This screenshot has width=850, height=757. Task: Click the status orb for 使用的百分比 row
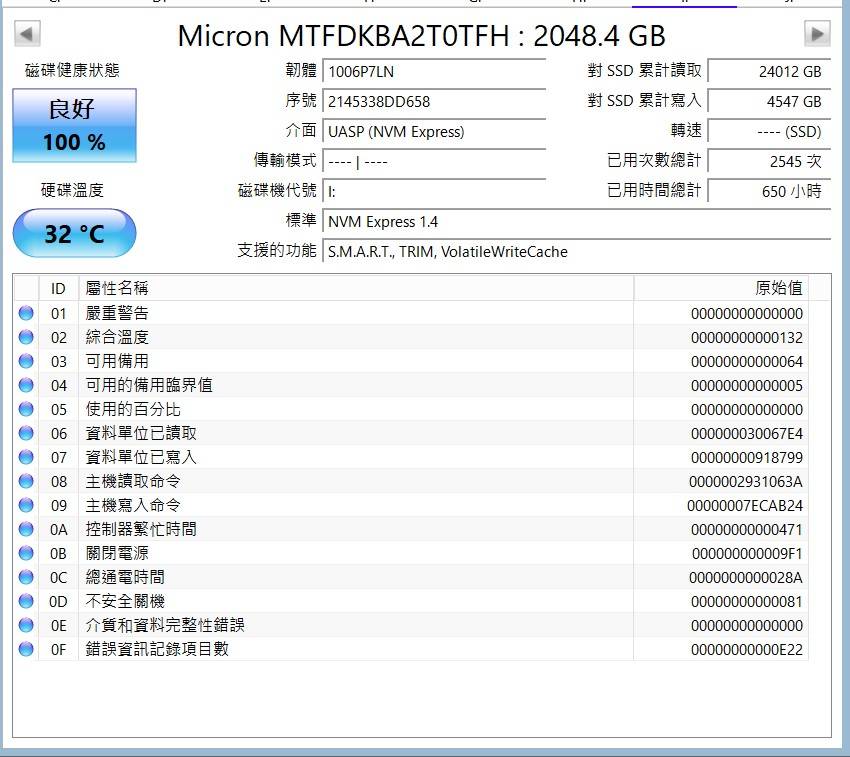click(x=26, y=409)
